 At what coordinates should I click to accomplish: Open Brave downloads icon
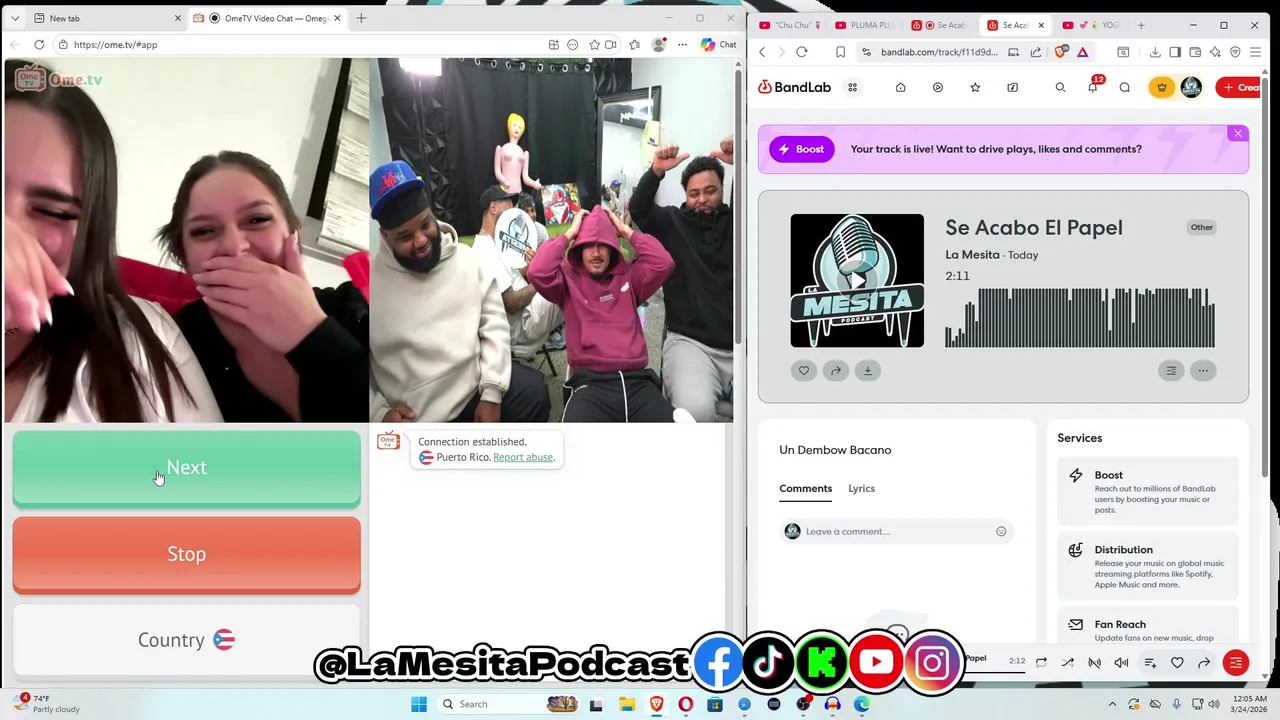(1155, 52)
